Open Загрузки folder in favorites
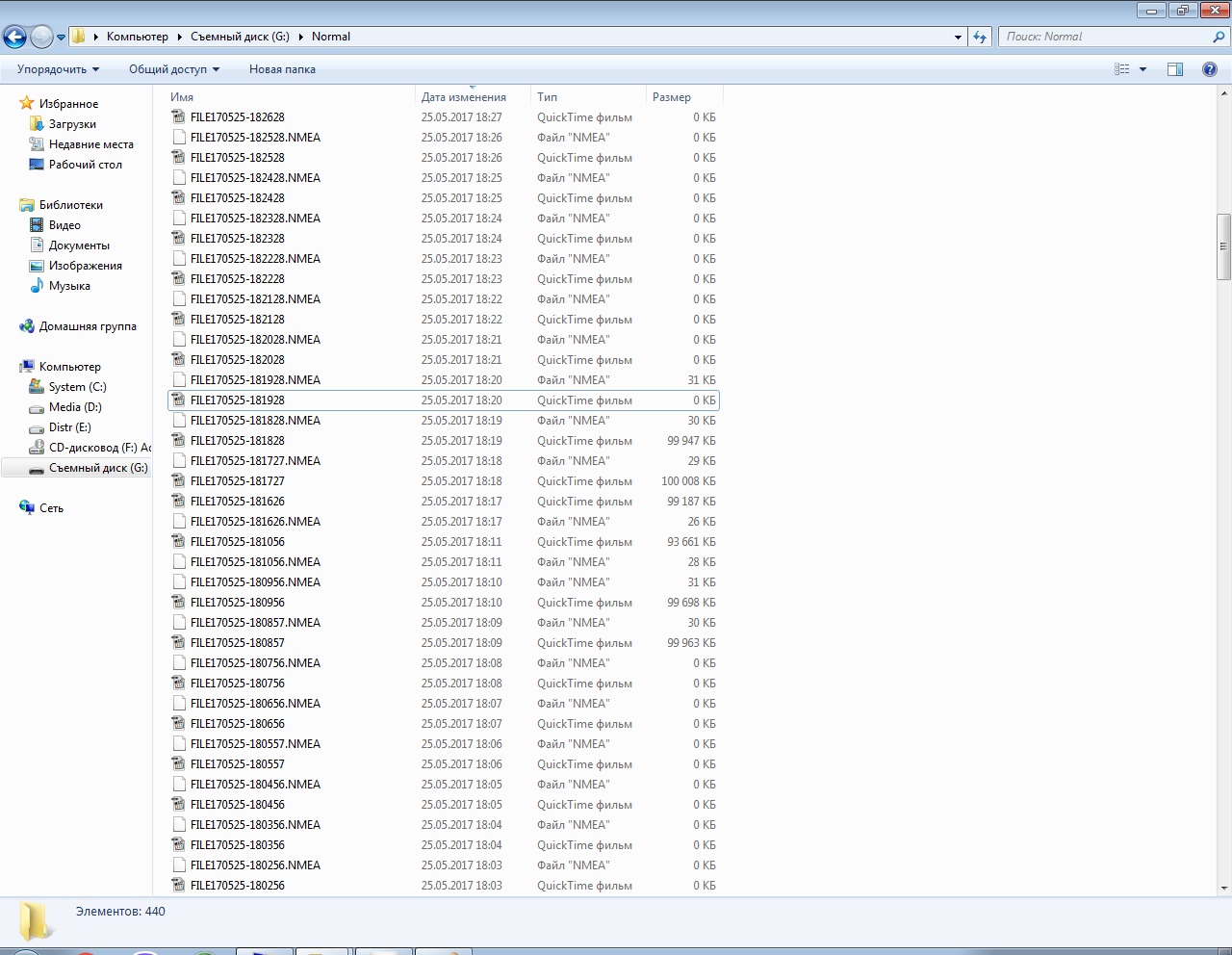Viewport: 1232px width, 955px height. pyautogui.click(x=72, y=124)
